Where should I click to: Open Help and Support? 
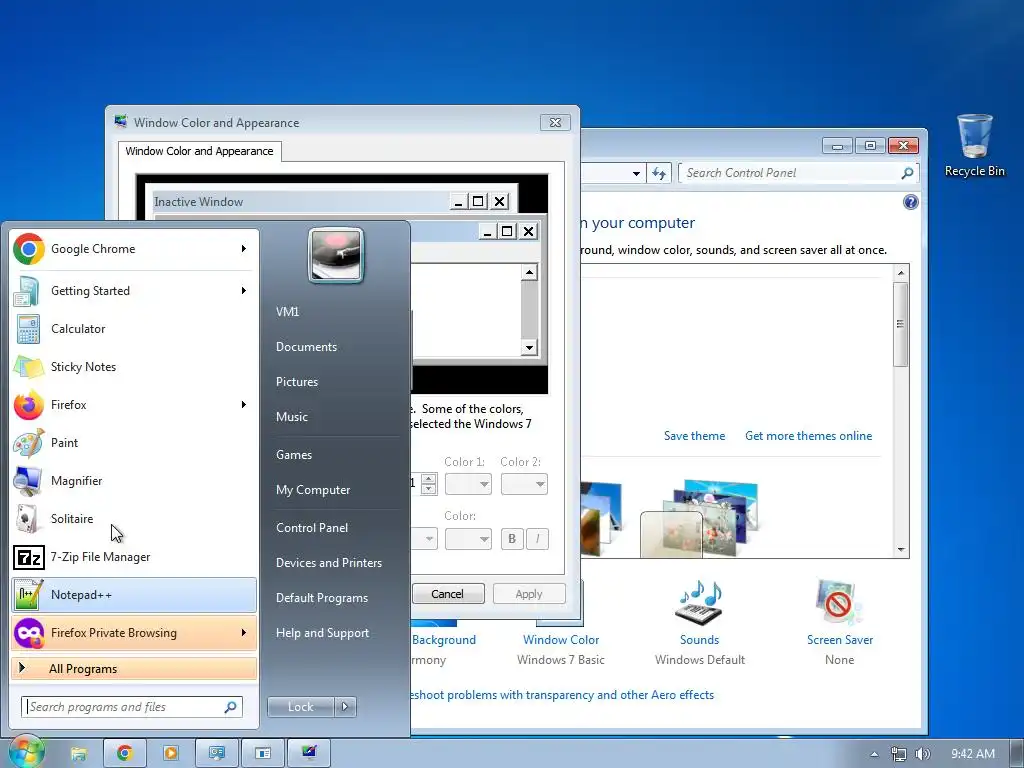tap(322, 633)
